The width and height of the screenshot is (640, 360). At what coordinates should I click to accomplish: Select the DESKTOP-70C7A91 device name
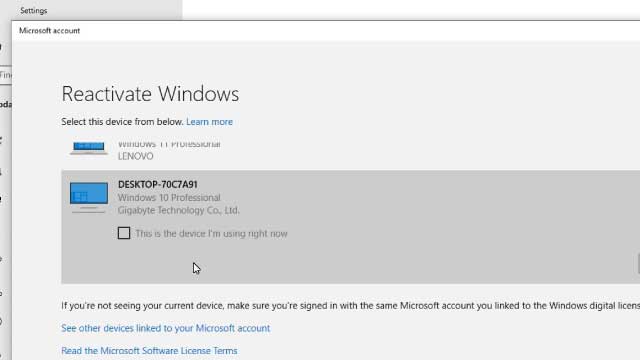[158, 184]
